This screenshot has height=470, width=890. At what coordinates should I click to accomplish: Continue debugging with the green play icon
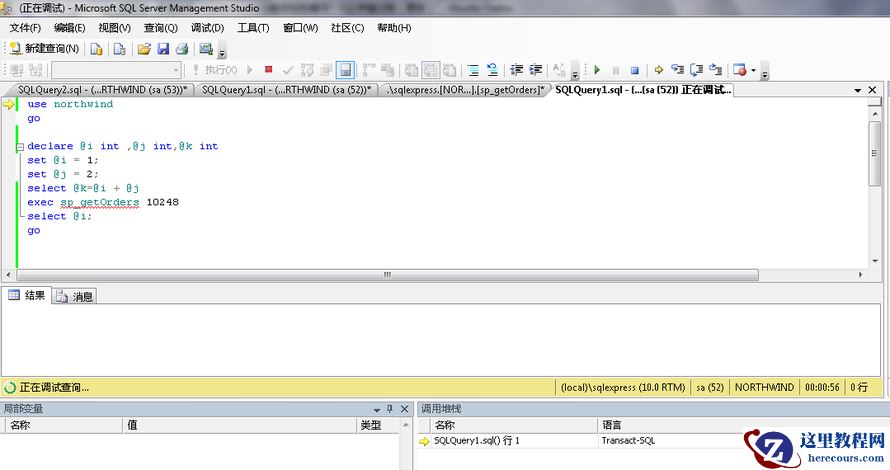pyautogui.click(x=597, y=70)
